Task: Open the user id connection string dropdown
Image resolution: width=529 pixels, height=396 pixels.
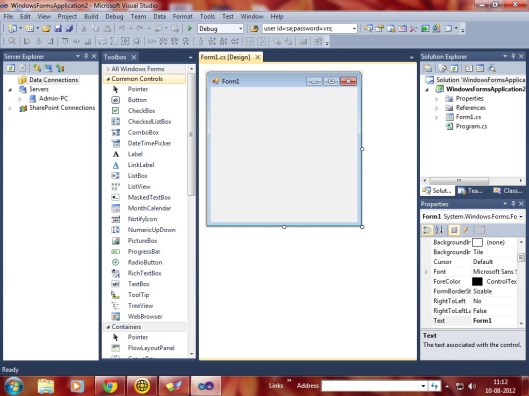Action: point(354,29)
